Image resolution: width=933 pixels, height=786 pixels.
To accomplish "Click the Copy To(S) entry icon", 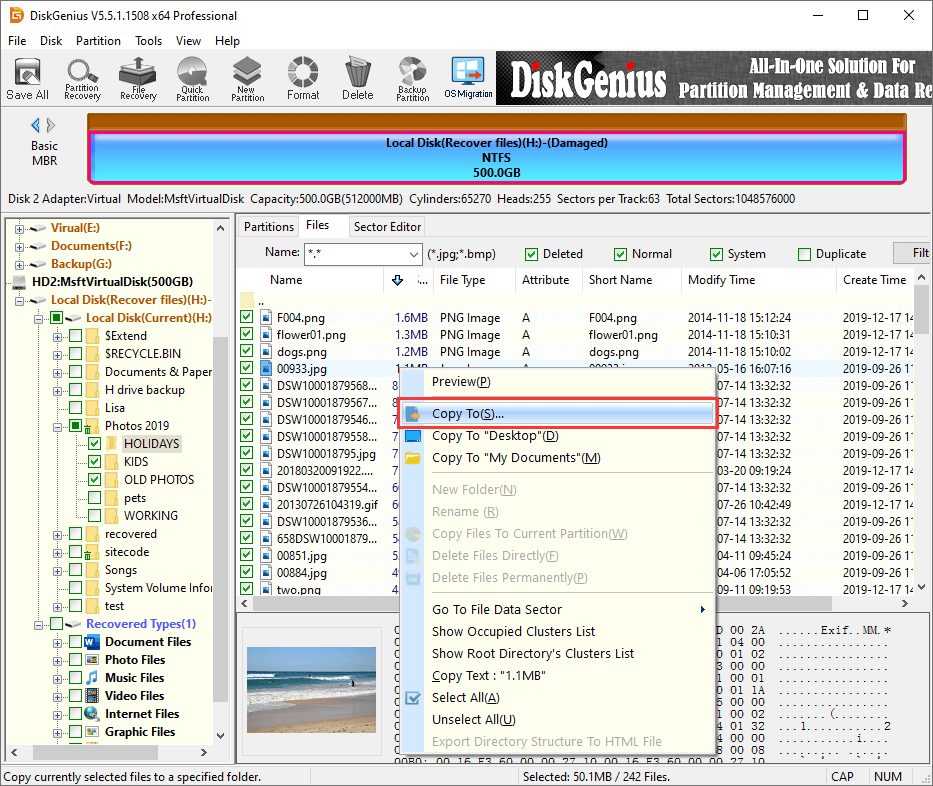I will coord(413,414).
